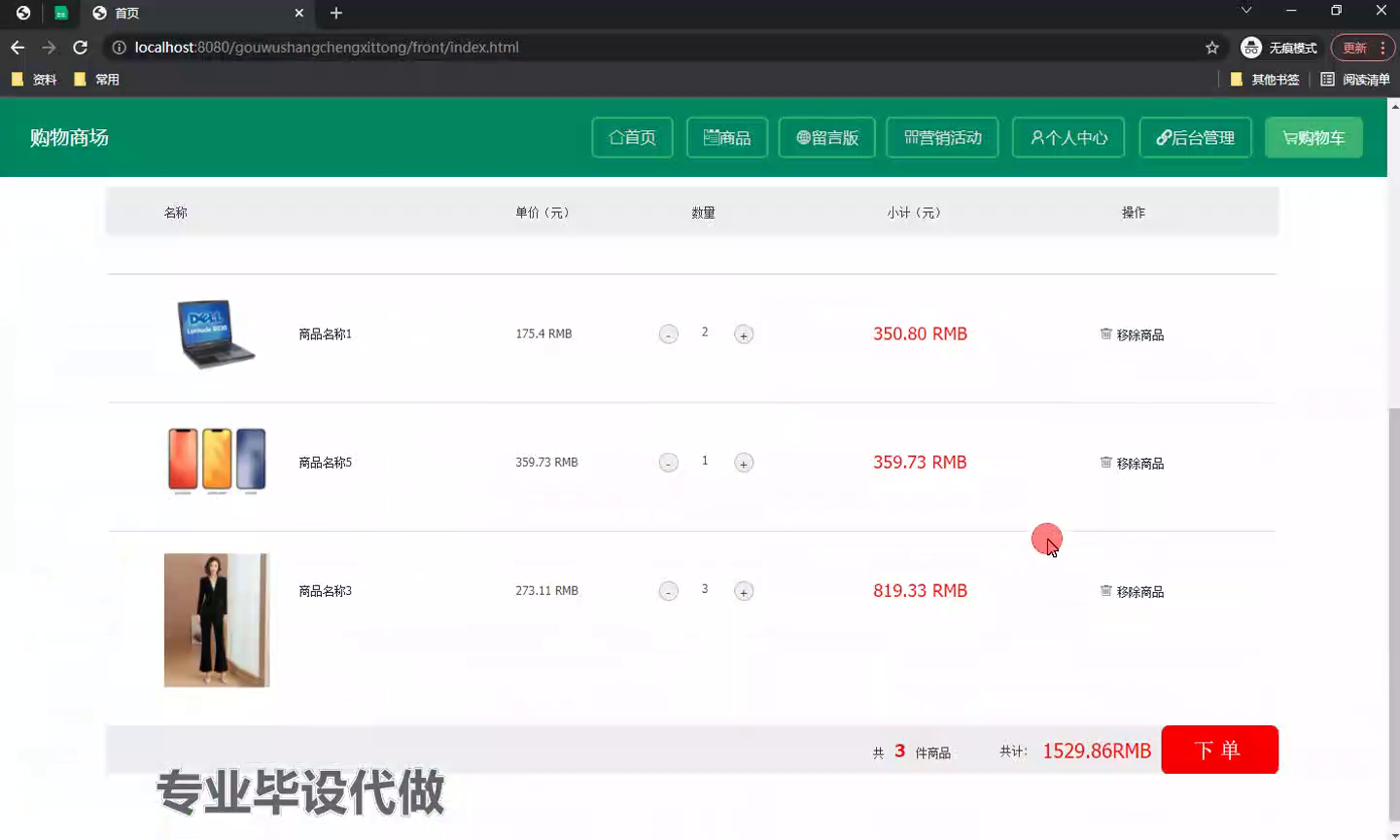Open the 留言版 navigation item

[827, 137]
